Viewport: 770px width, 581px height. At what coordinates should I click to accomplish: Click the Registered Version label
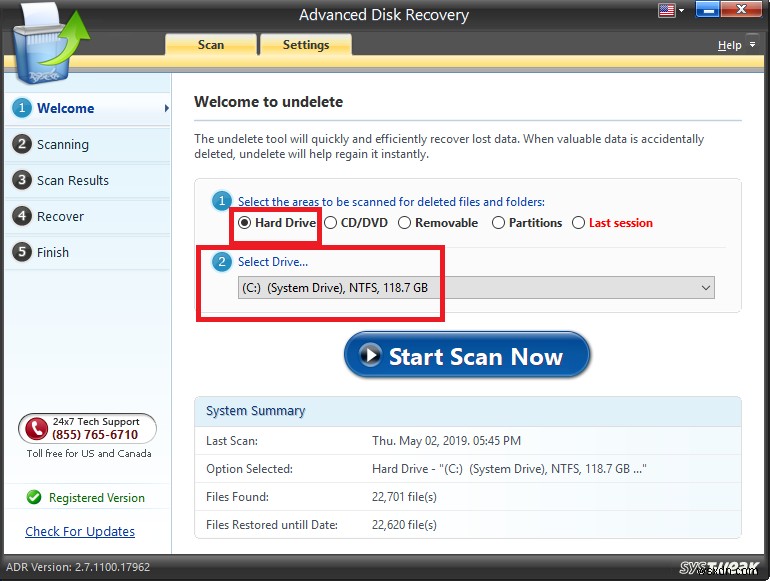coord(97,498)
